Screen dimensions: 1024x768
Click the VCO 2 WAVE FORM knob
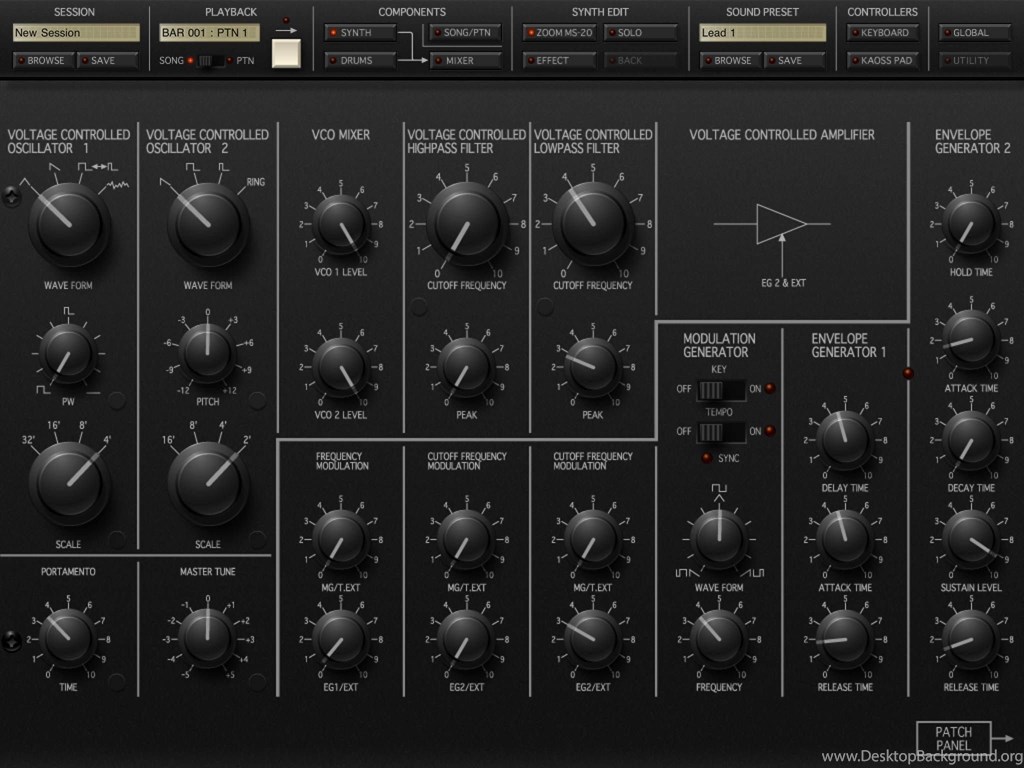click(208, 224)
